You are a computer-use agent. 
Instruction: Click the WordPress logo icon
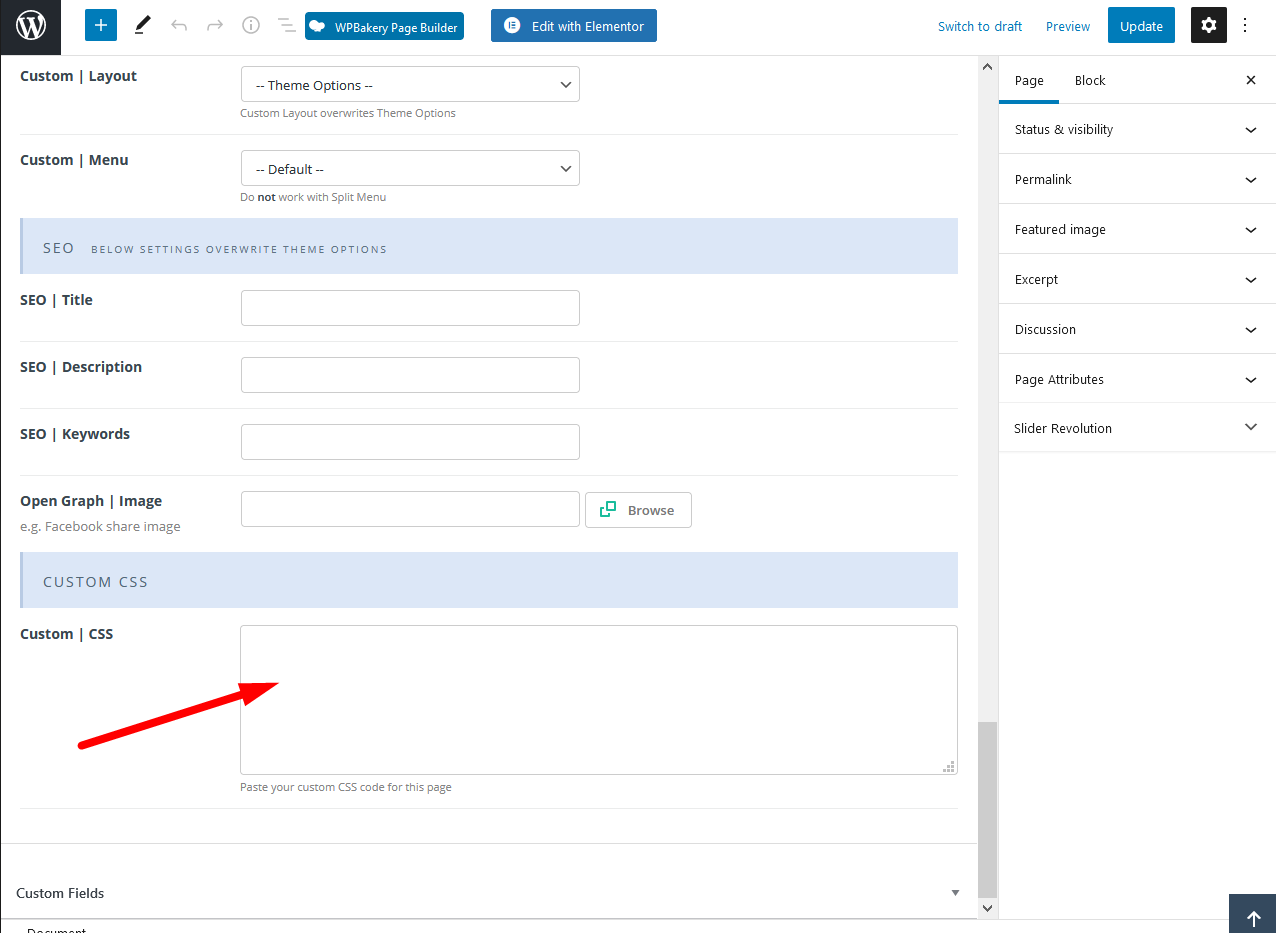click(x=31, y=27)
